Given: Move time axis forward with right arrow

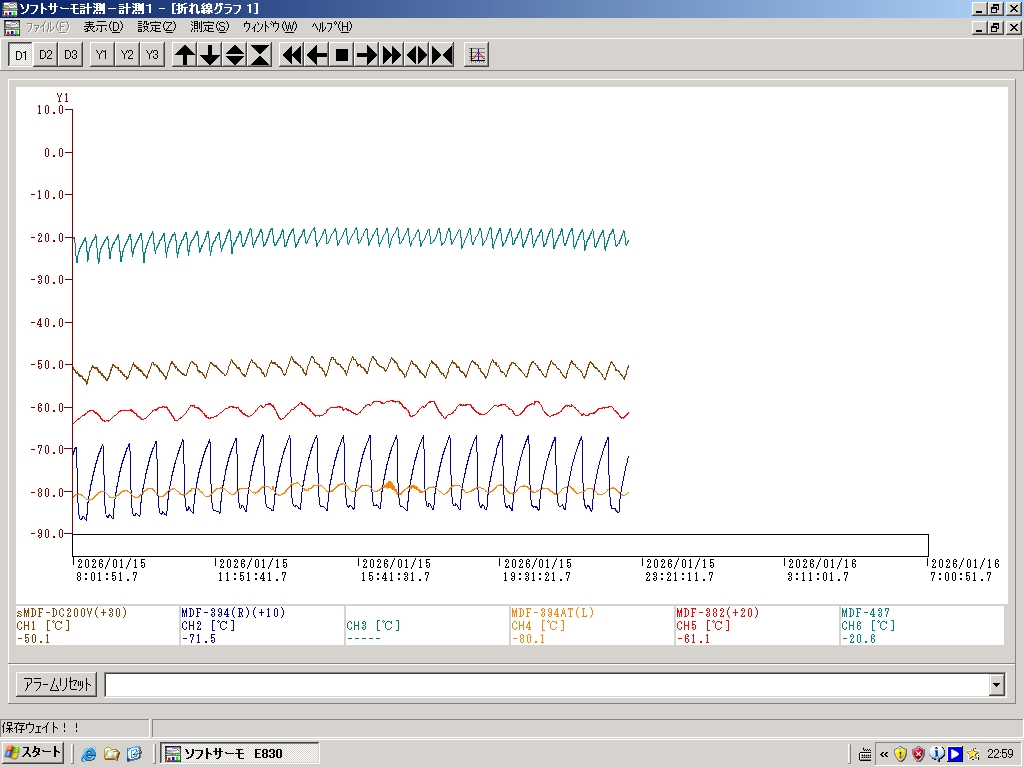Looking at the screenshot, I should coord(367,55).
